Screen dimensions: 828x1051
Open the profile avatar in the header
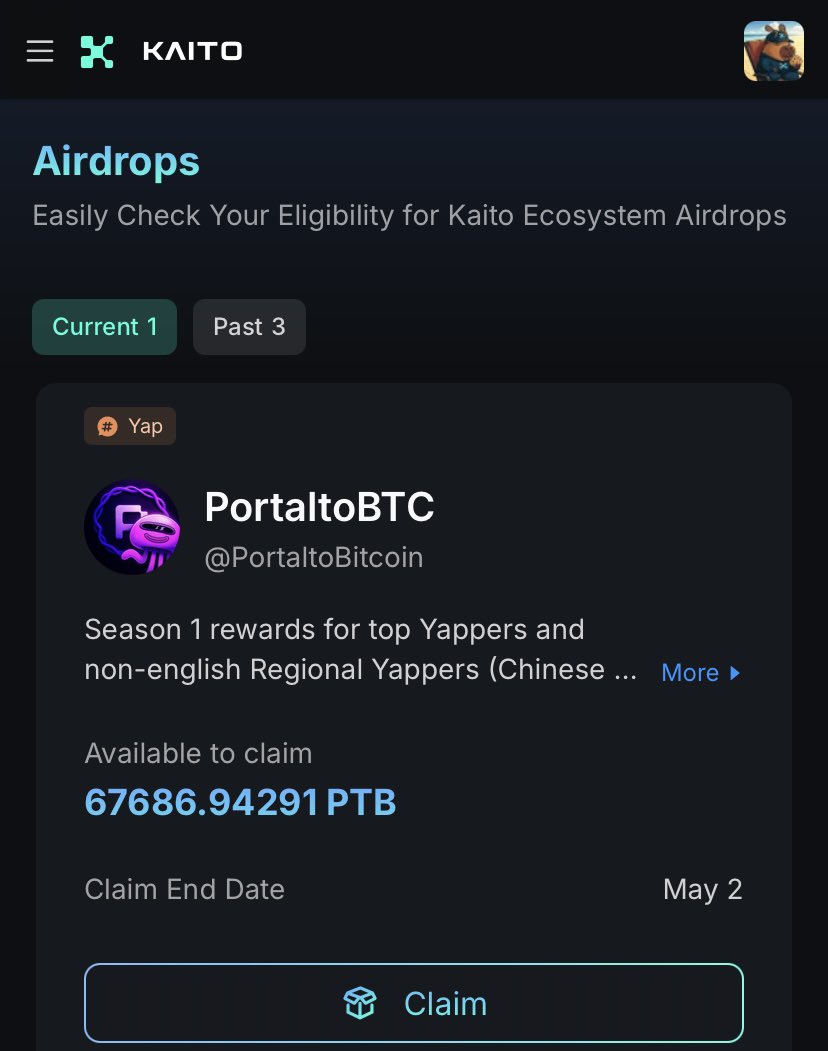point(774,51)
